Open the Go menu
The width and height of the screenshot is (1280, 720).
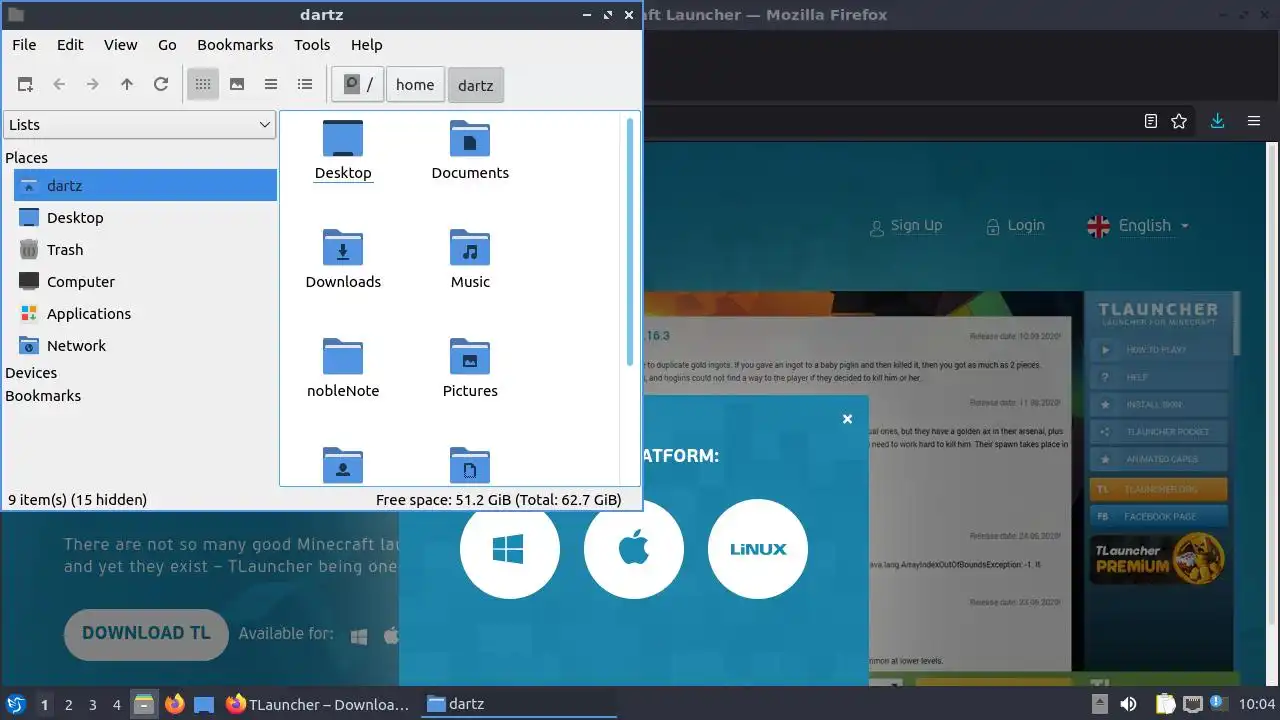click(x=167, y=45)
